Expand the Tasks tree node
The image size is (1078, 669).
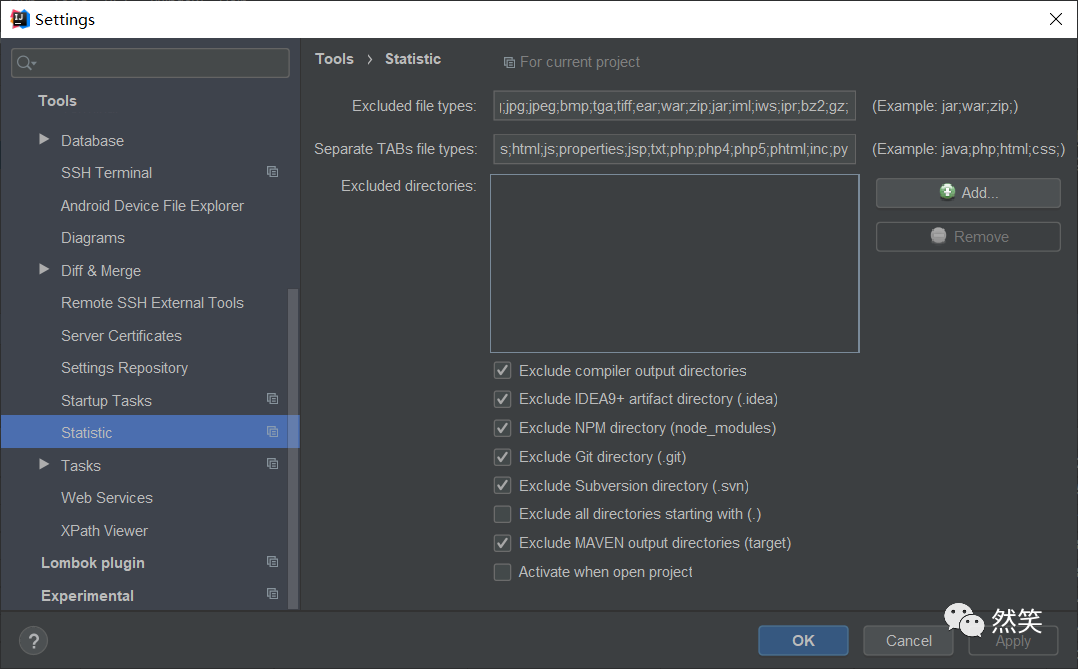44,465
